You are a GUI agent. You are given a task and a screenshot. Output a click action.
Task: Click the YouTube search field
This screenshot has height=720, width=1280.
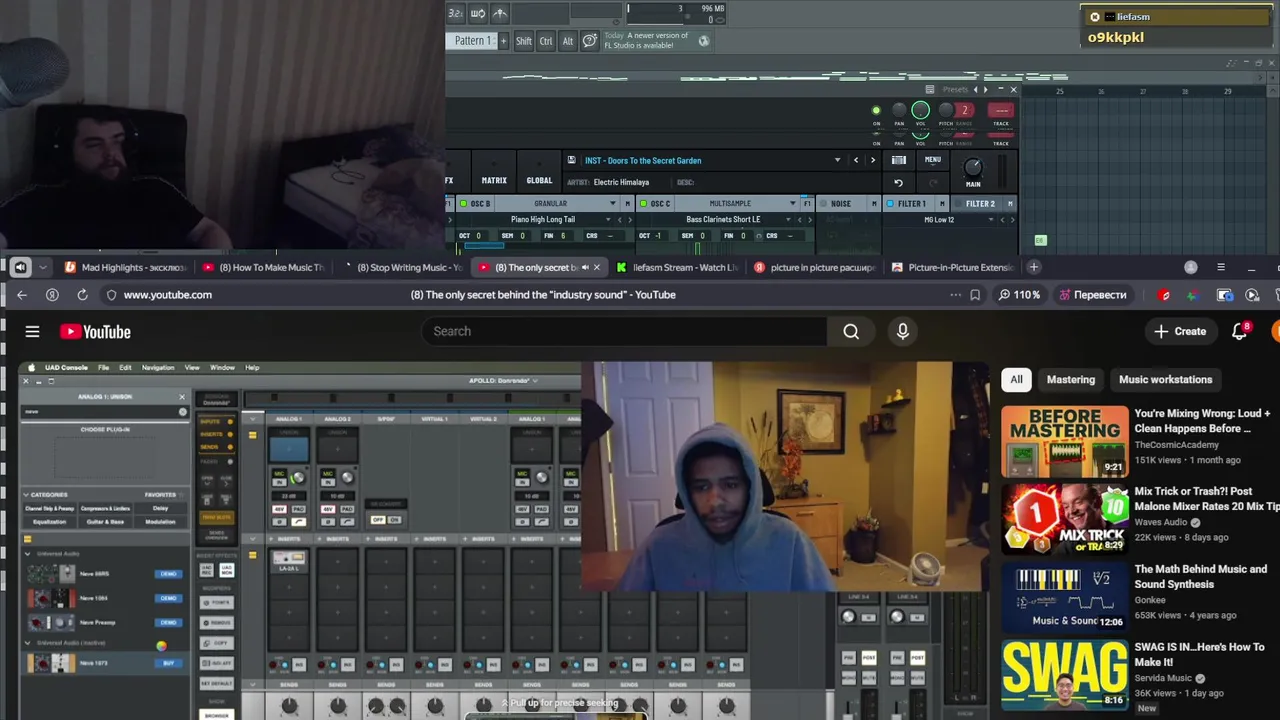[624, 331]
